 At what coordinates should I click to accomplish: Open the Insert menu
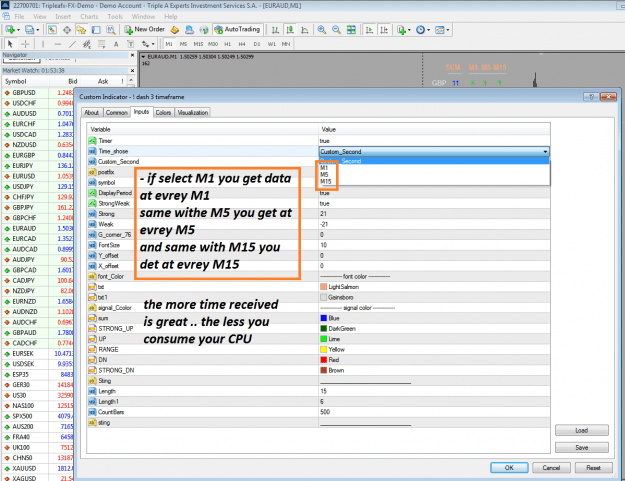click(x=63, y=17)
